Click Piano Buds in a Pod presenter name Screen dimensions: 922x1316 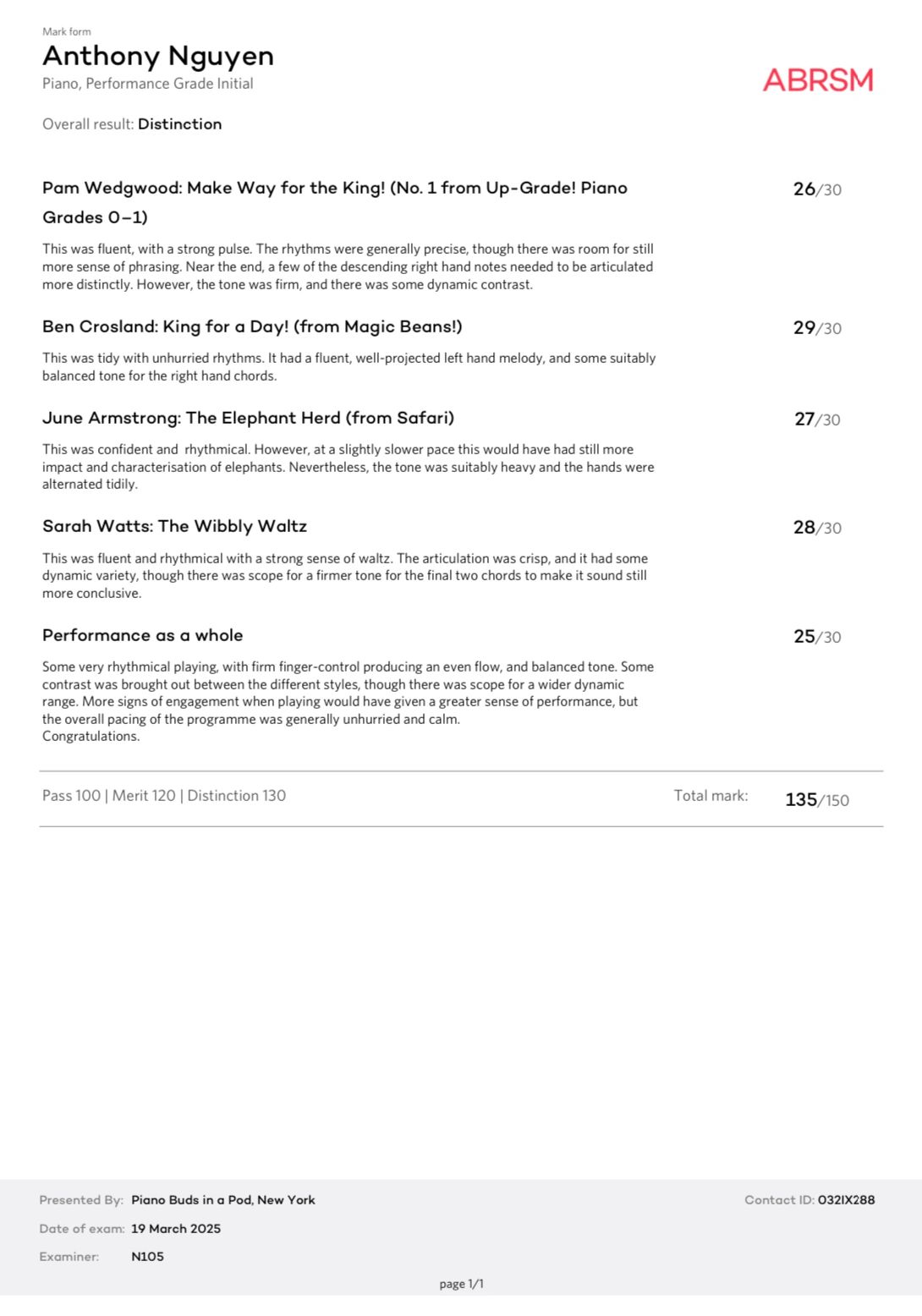coord(223,1200)
